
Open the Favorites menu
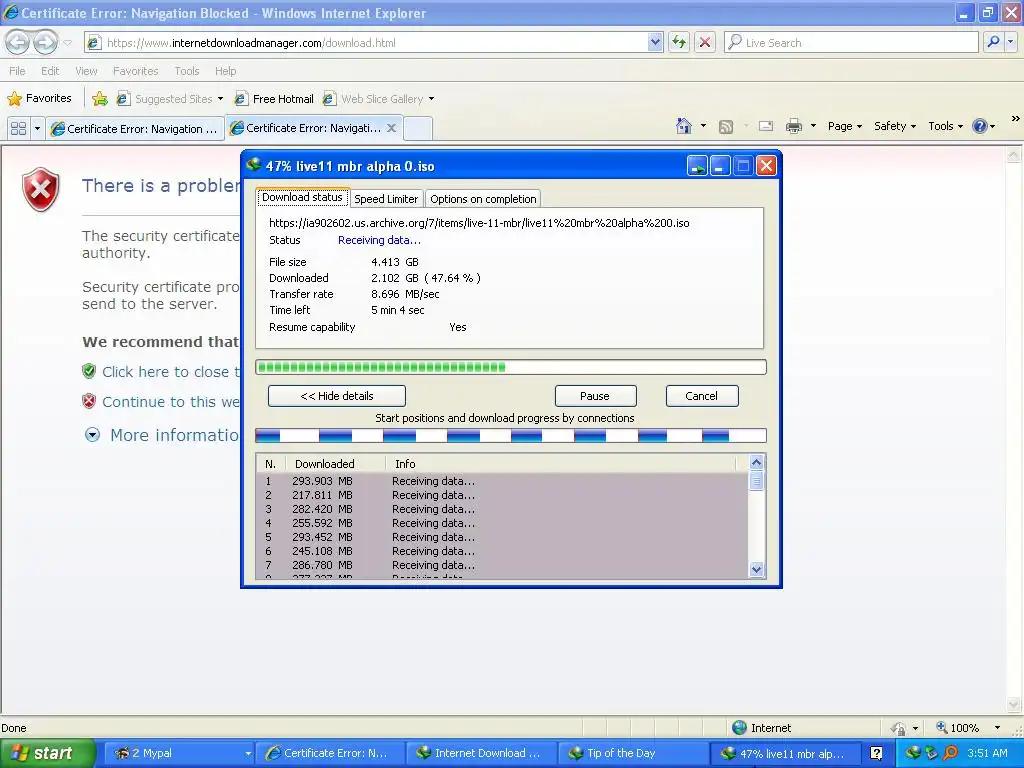click(x=135, y=71)
